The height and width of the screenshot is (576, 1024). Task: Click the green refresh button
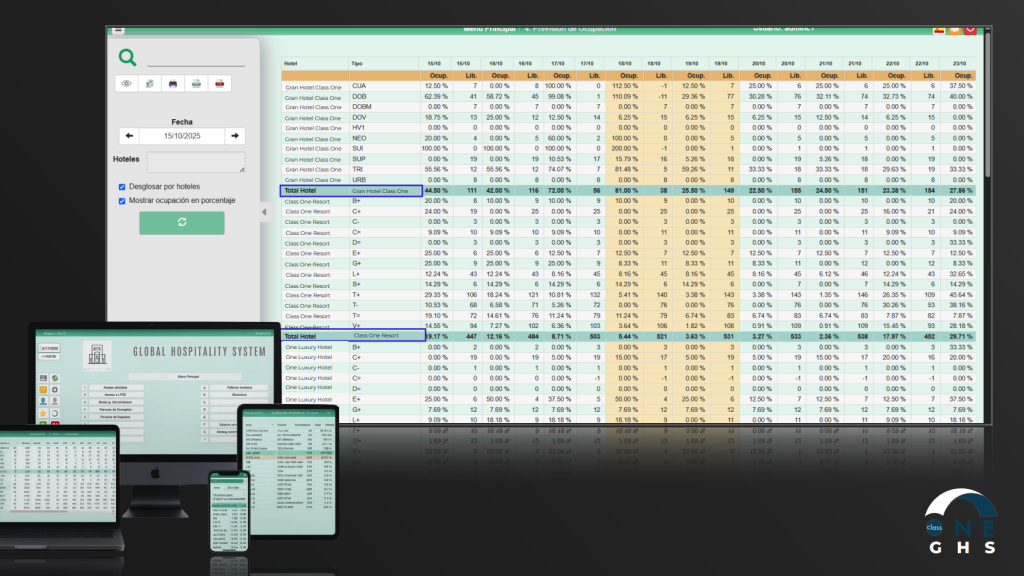tap(182, 222)
